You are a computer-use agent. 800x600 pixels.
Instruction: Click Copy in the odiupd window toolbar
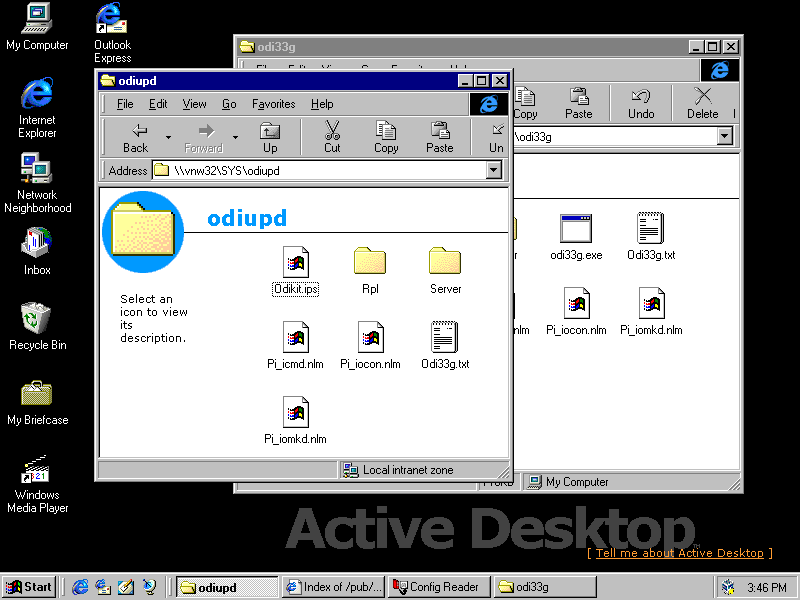click(x=386, y=138)
